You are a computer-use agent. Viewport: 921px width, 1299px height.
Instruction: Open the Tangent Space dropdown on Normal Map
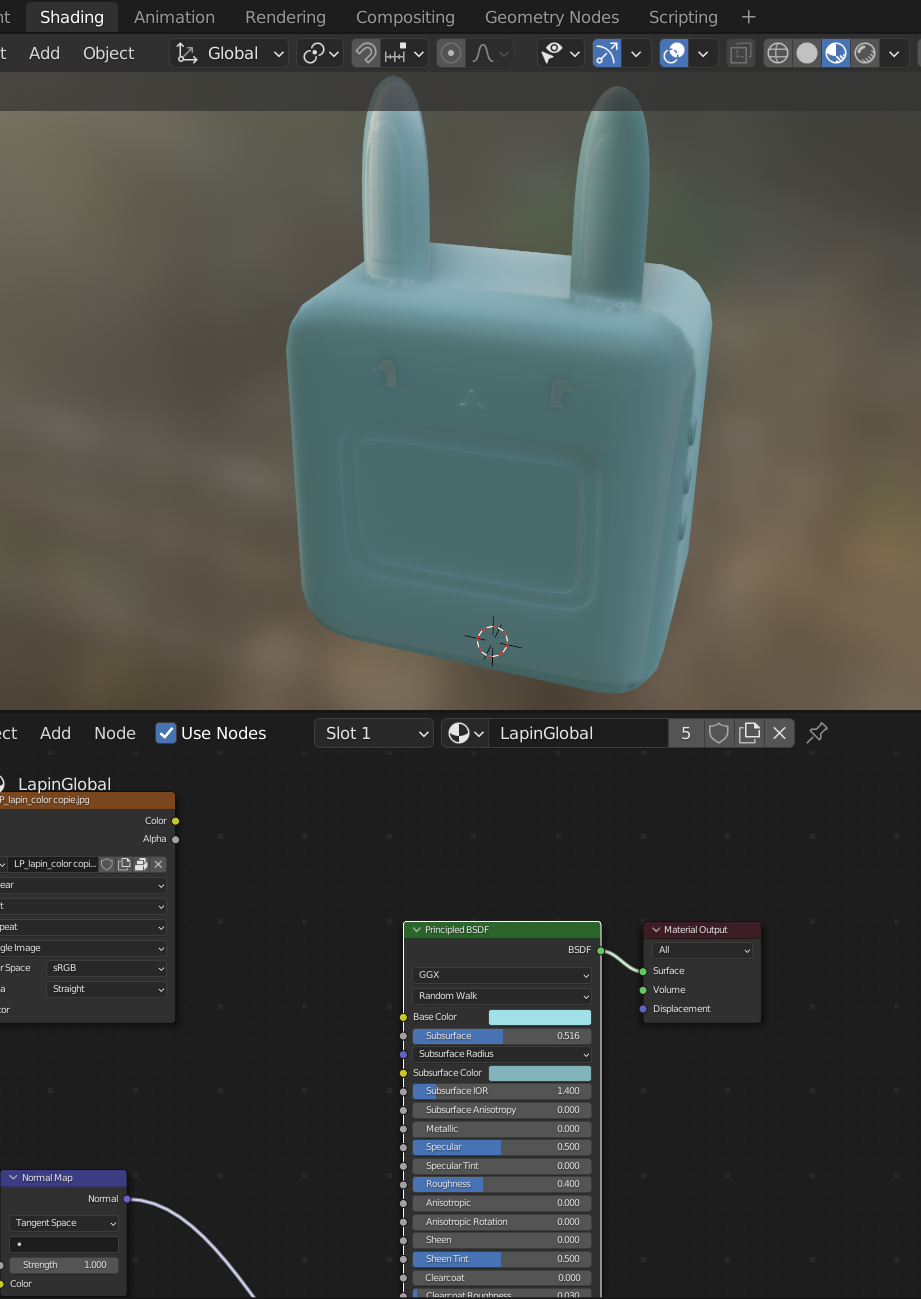(x=64, y=1223)
